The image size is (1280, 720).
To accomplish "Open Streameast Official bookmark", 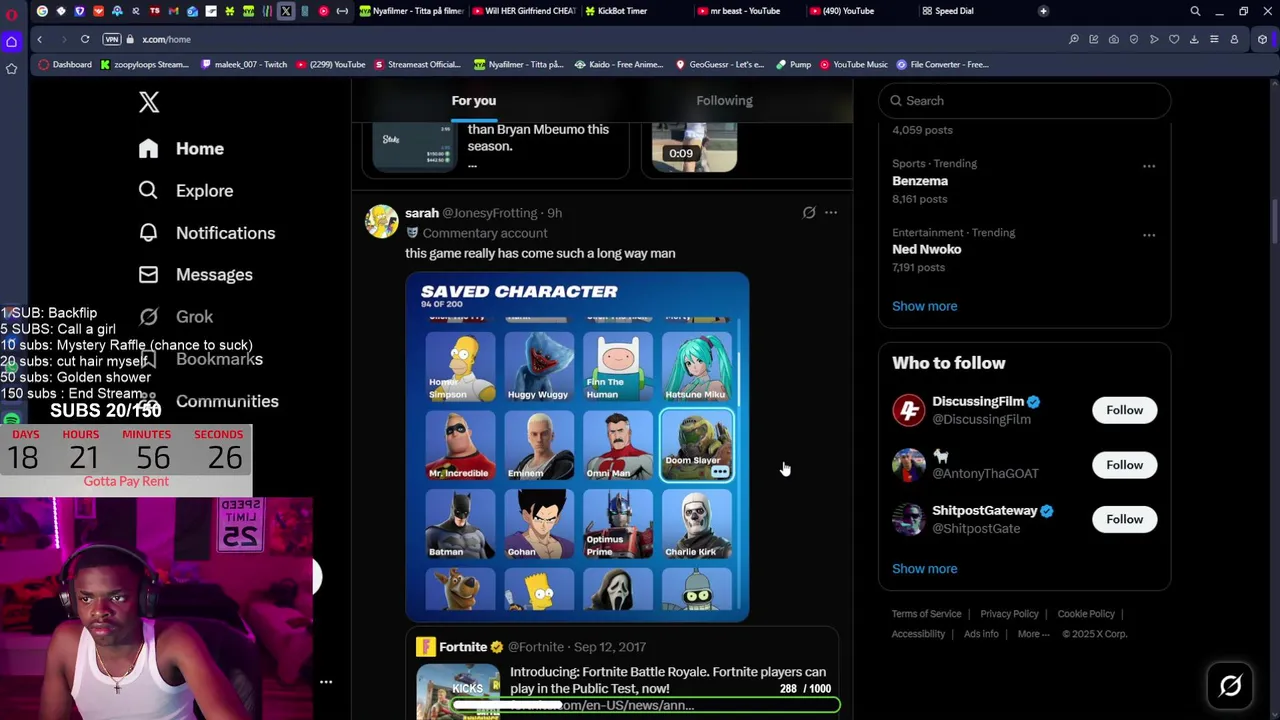I will point(418,64).
